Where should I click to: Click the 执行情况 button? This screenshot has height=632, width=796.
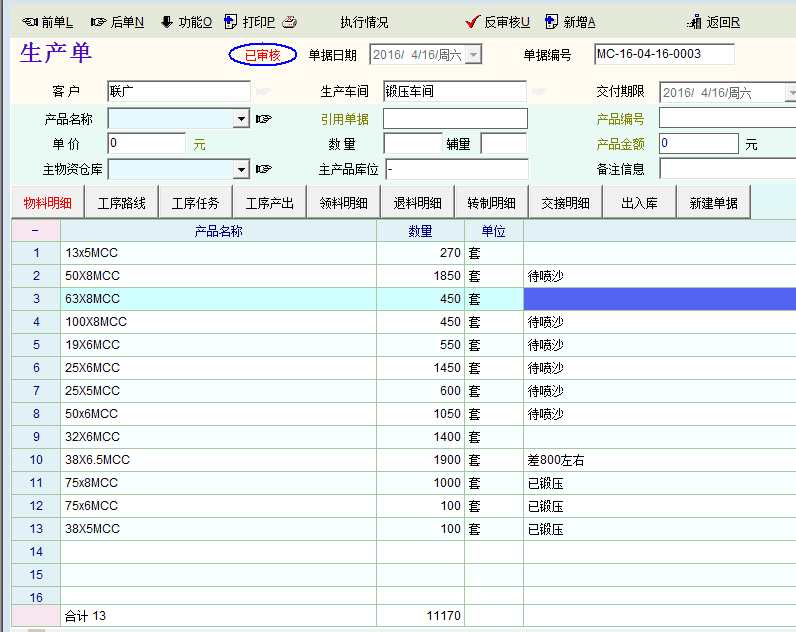pos(364,22)
